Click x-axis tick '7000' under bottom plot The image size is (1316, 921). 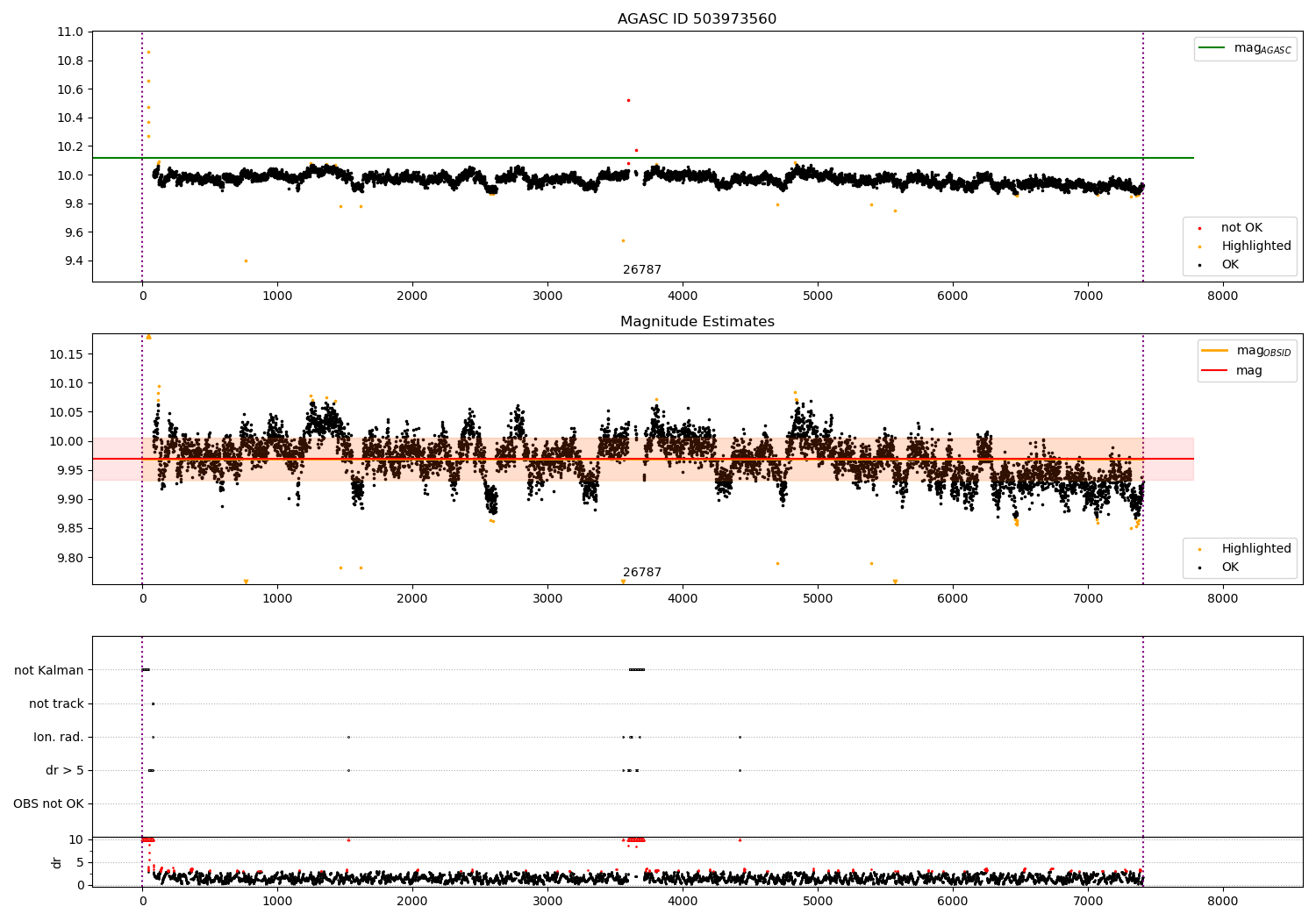pos(1088,901)
